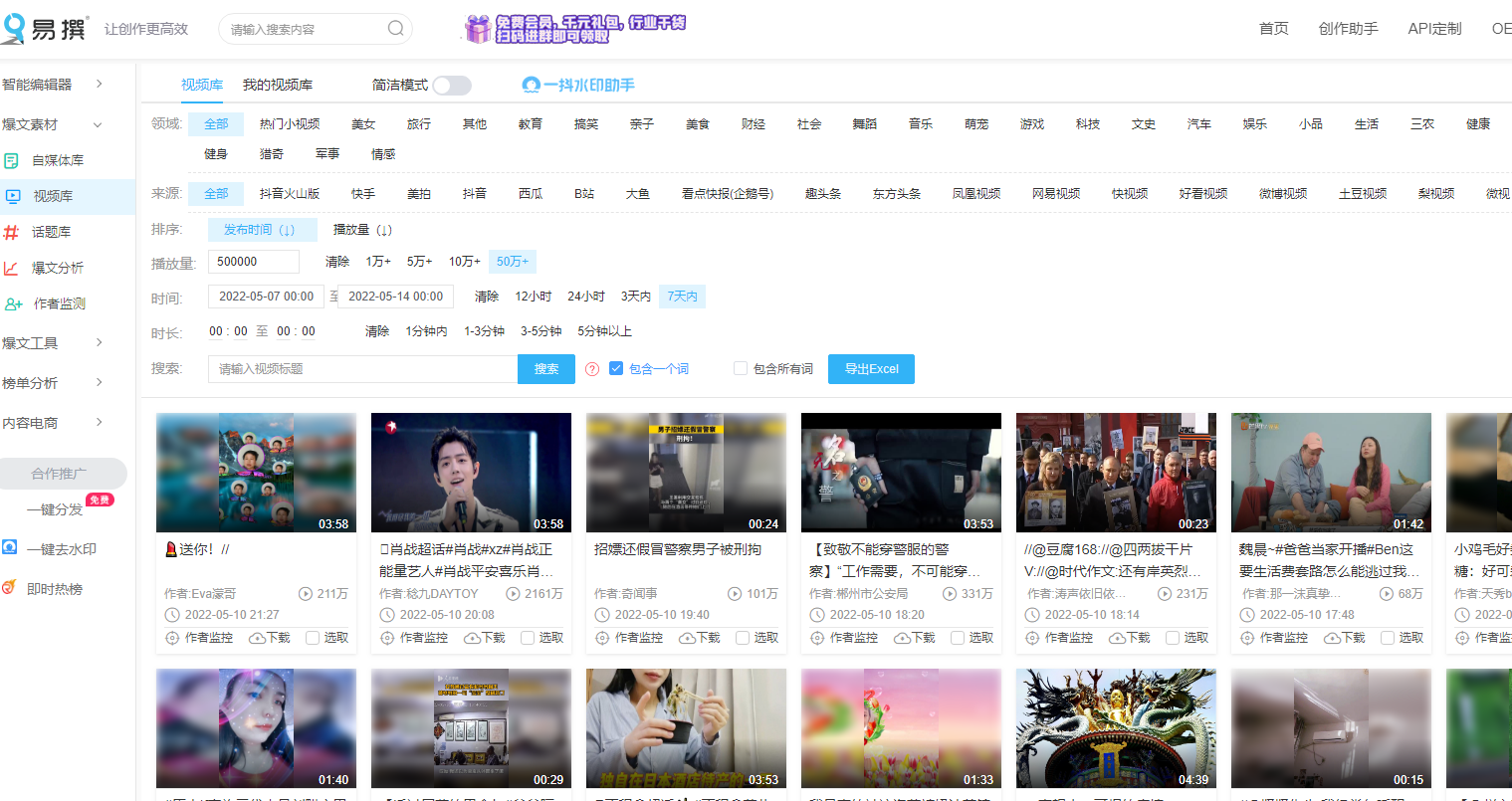Screen dimensions: 1512x801
Task: Click download icon for 郴州市公安局 video
Action: point(902,638)
